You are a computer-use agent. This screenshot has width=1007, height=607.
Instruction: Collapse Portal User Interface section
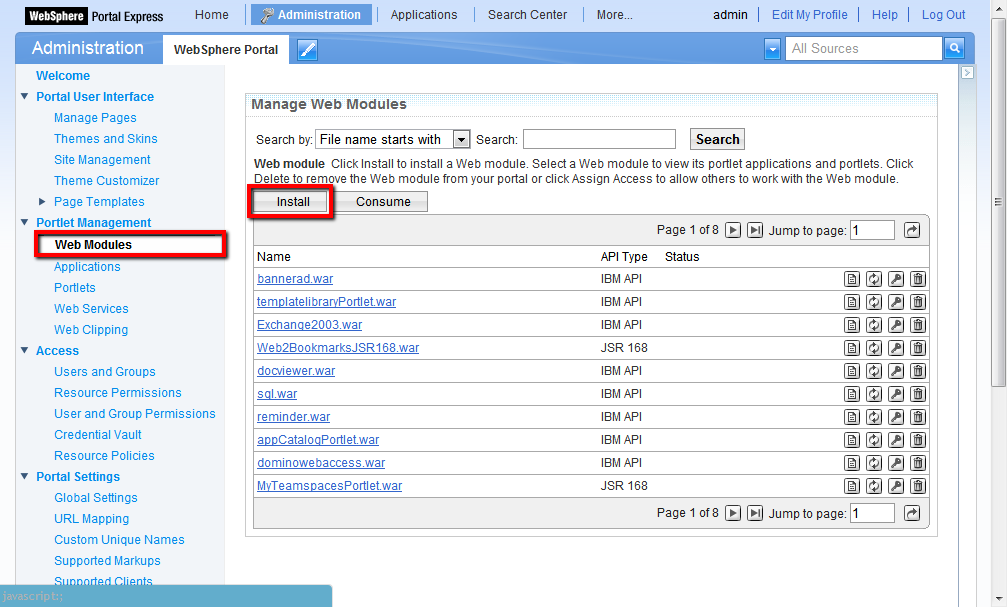[x=24, y=96]
